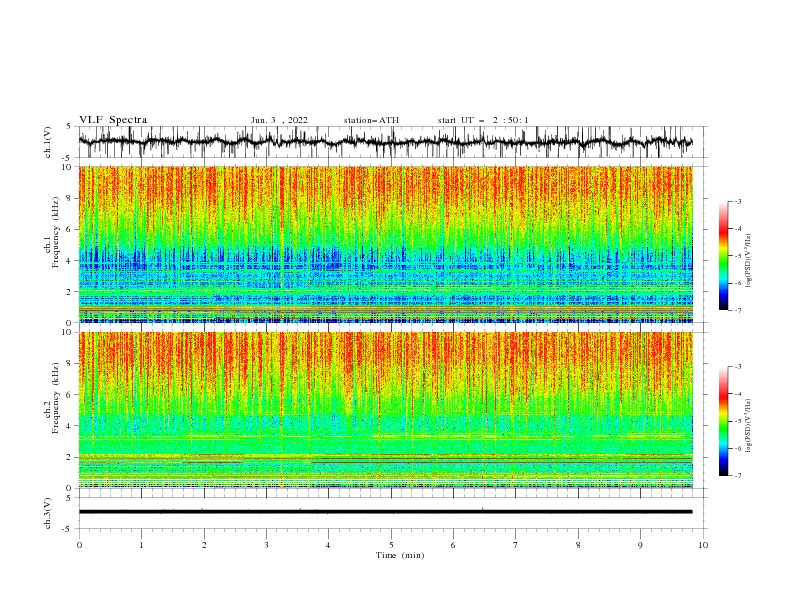Click the "station=ATH" header label
The image size is (792, 612).
[x=371, y=120]
